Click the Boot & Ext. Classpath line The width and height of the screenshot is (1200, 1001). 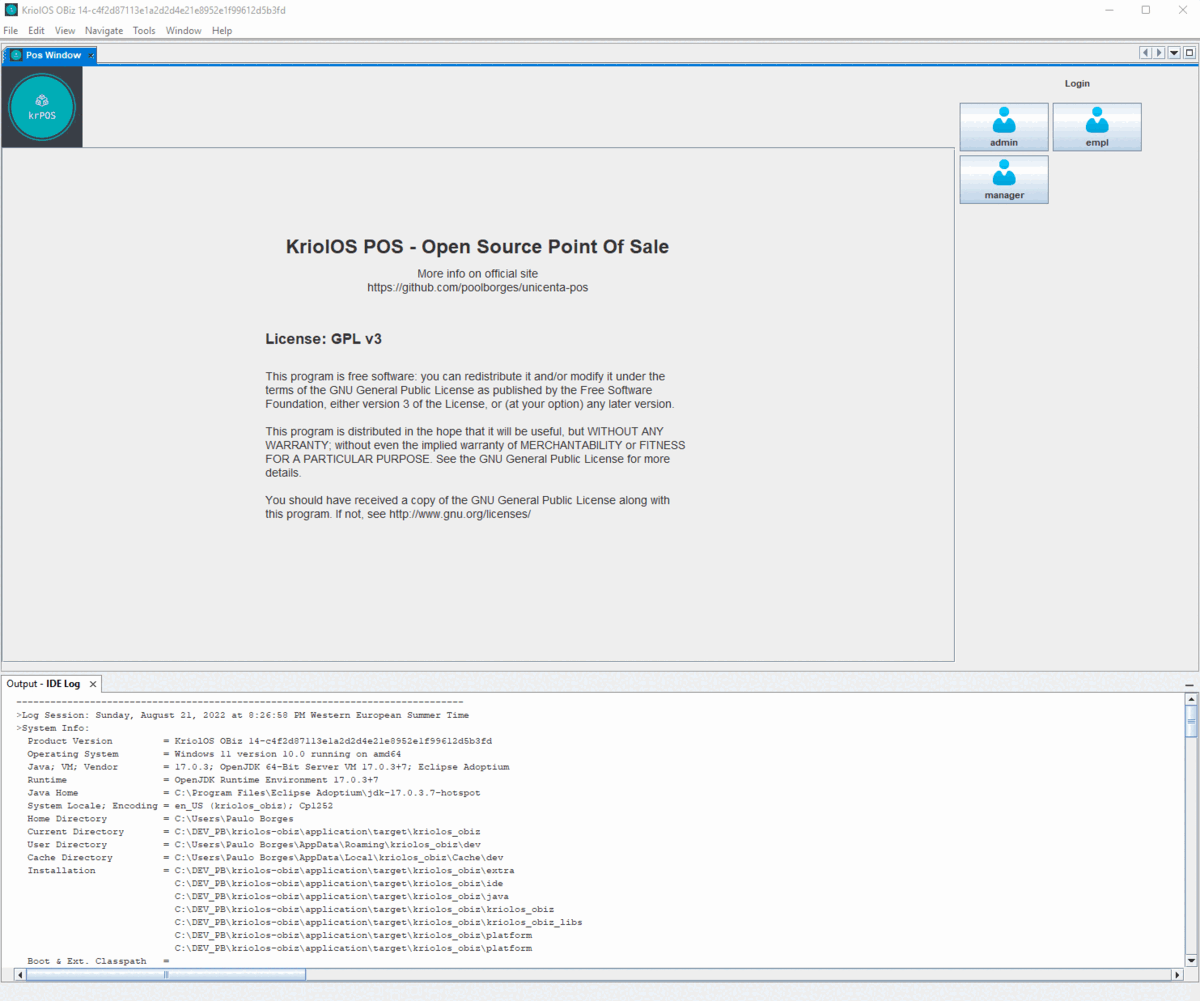coord(99,962)
